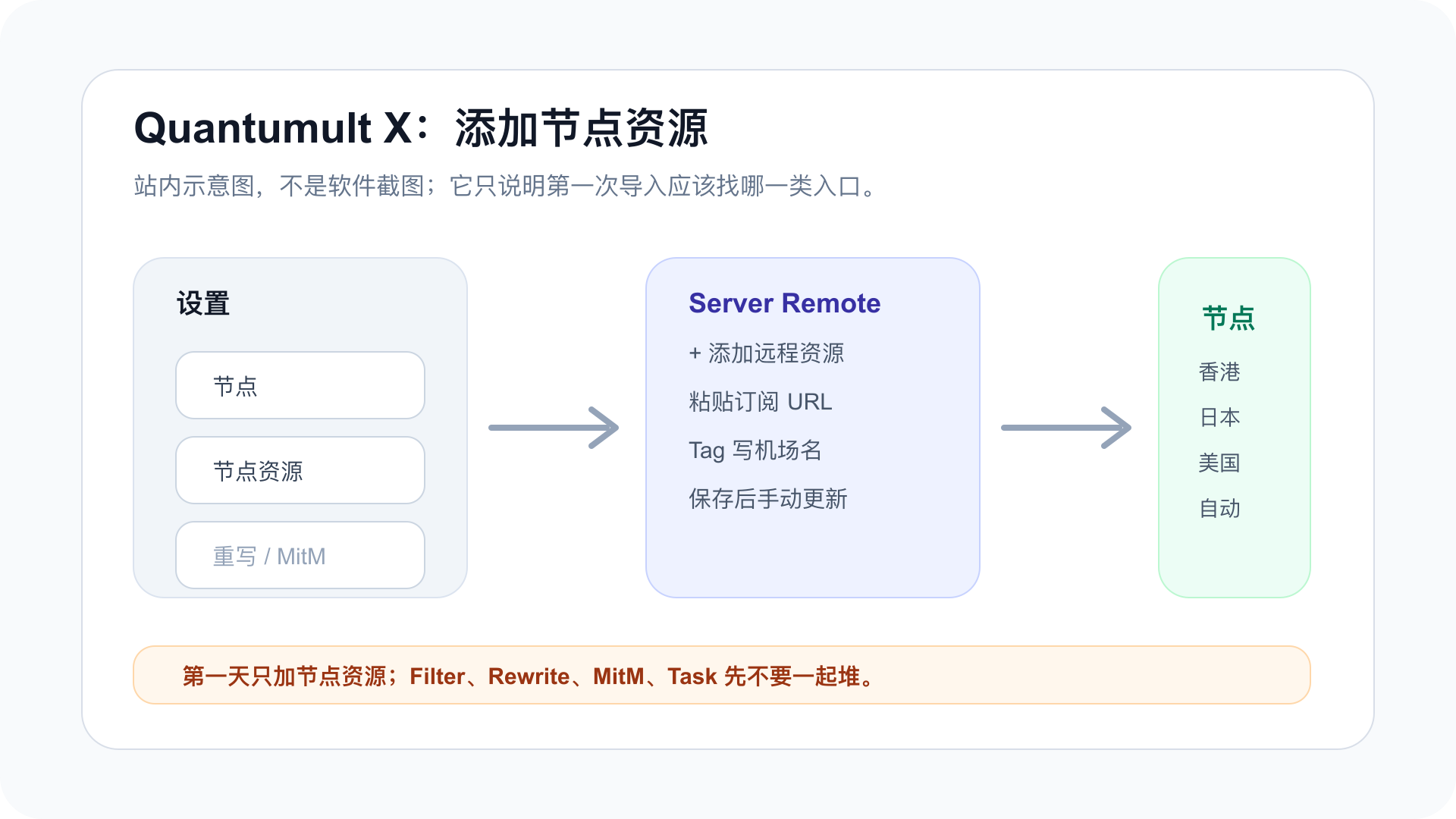Viewport: 1456px width, 819px height.
Task: Click the 粘贴订阅 URL line
Action: 760,402
